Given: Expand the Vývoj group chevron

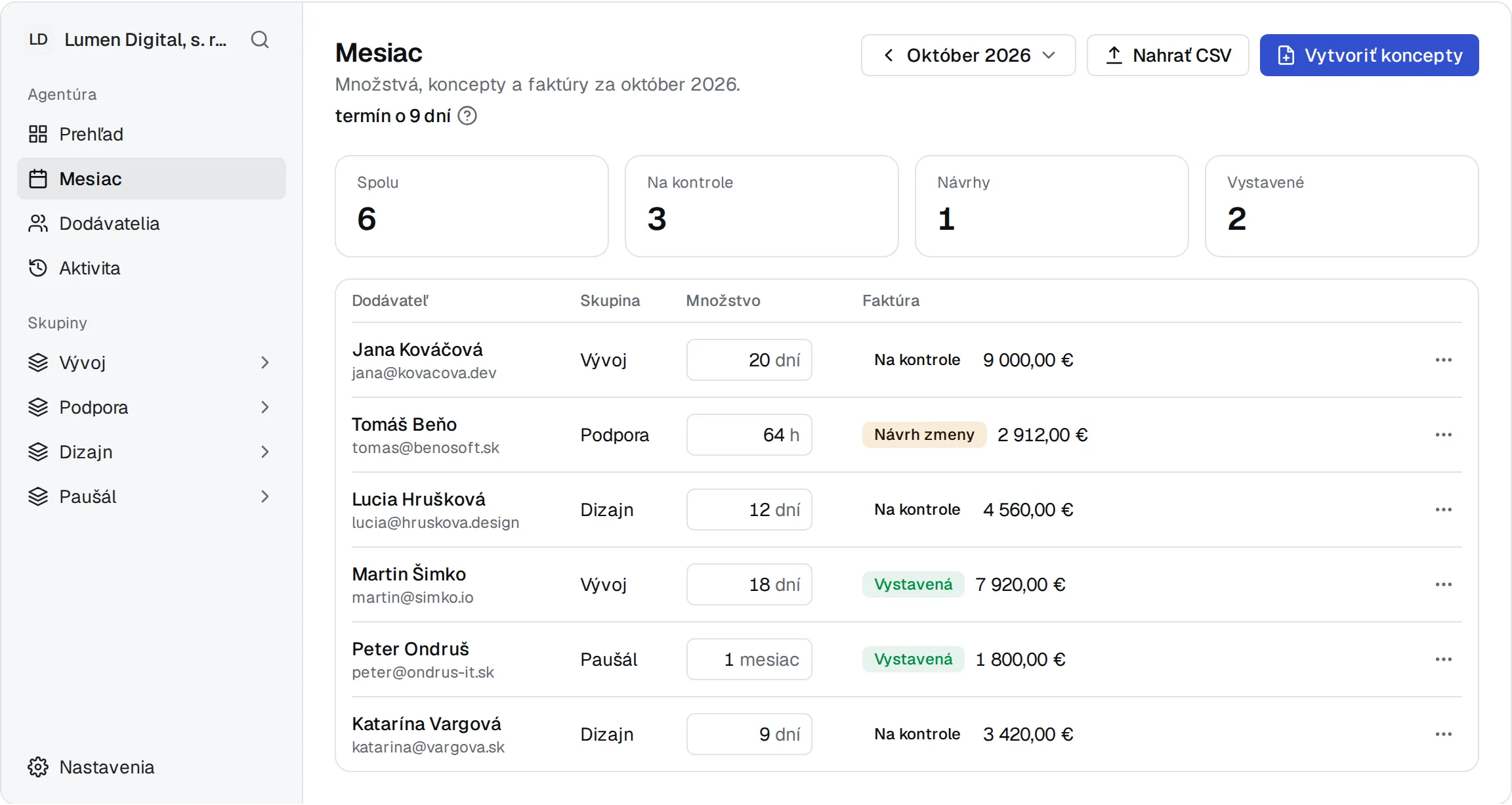Looking at the screenshot, I should pos(265,362).
